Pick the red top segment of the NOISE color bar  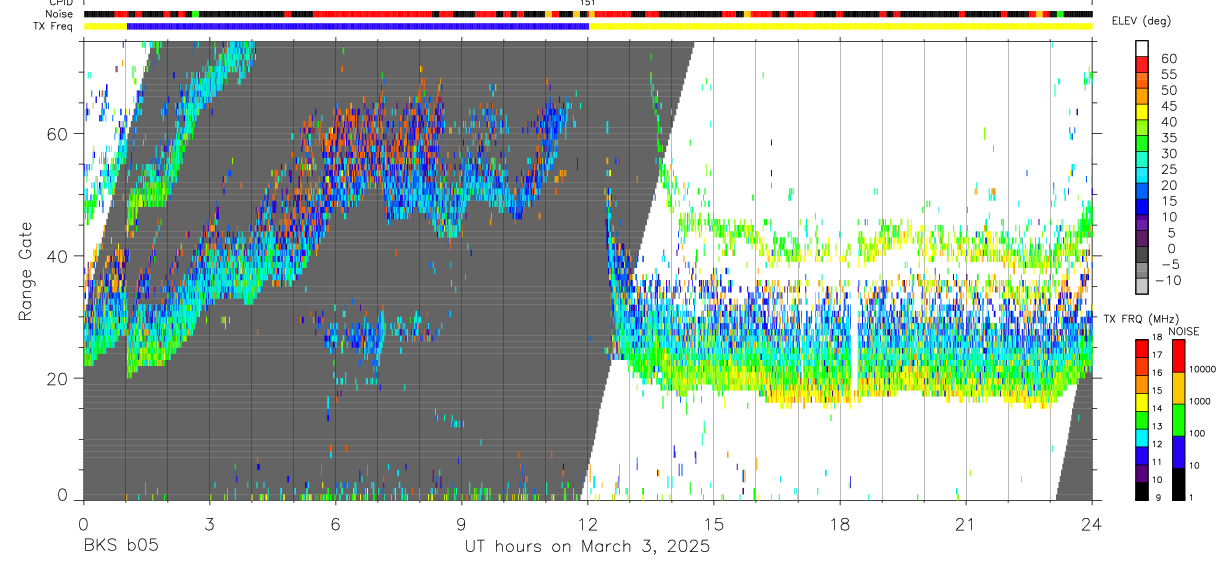click(1178, 356)
